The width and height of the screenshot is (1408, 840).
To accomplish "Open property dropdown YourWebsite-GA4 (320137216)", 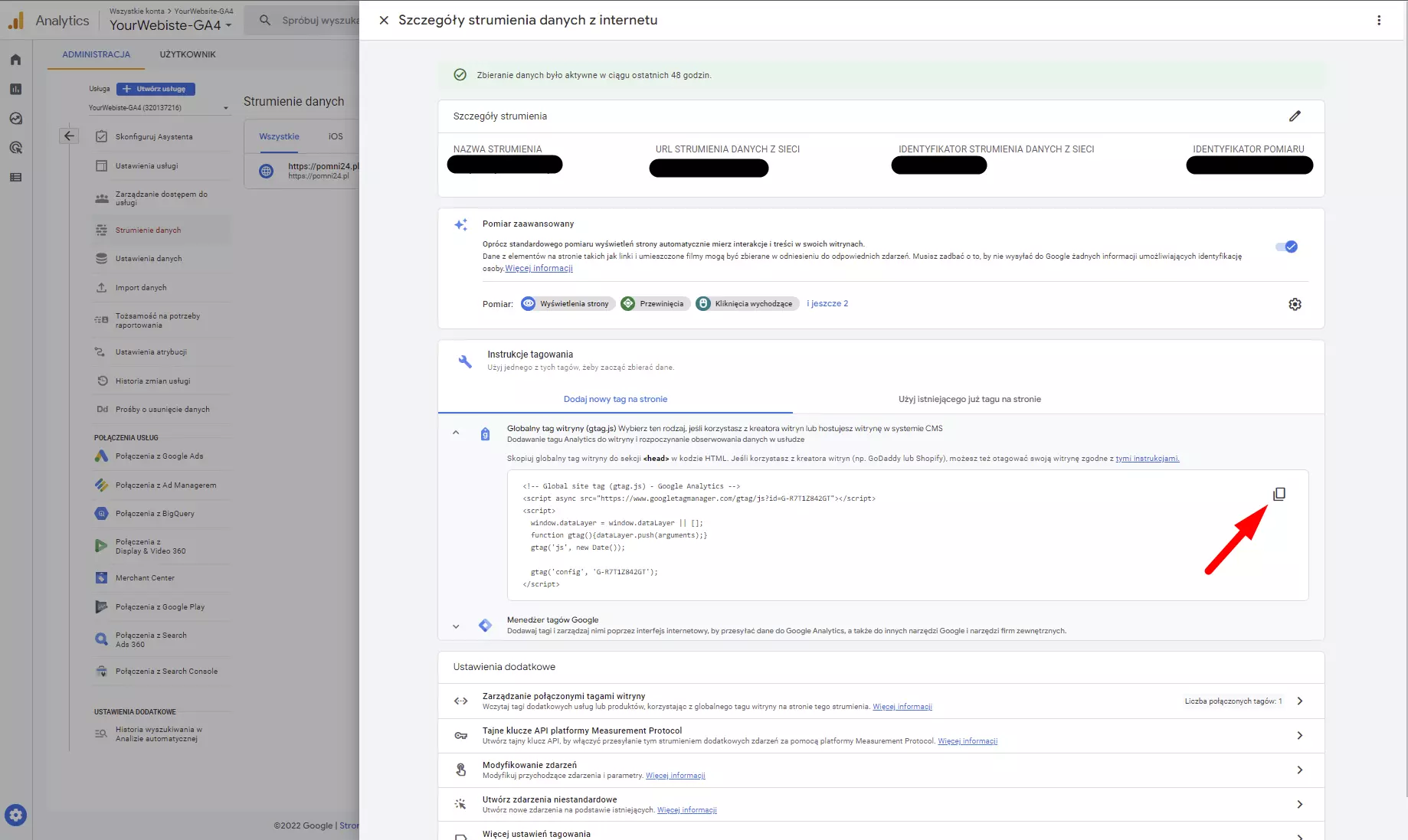I will click(159, 108).
